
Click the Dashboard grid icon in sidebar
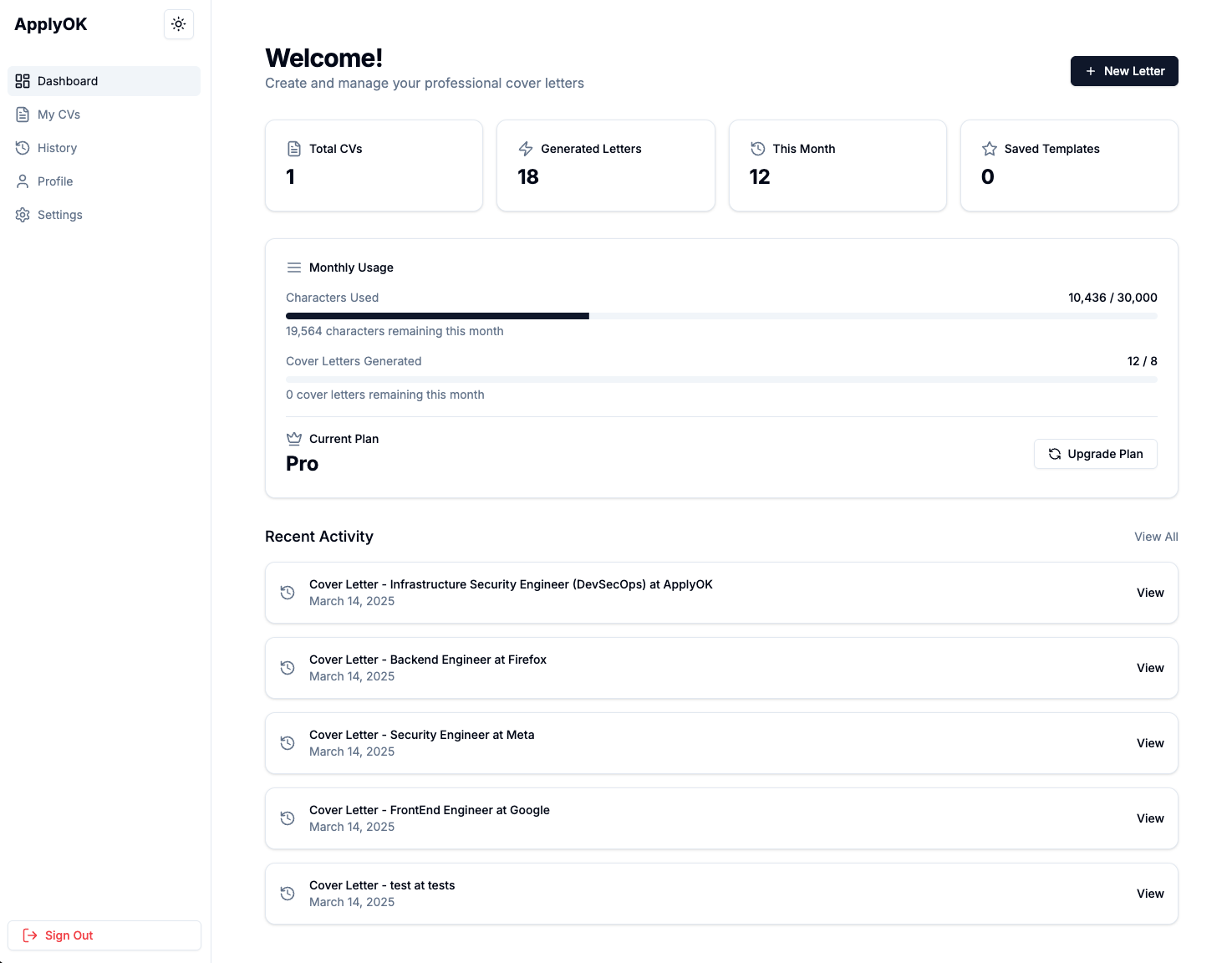(23, 81)
